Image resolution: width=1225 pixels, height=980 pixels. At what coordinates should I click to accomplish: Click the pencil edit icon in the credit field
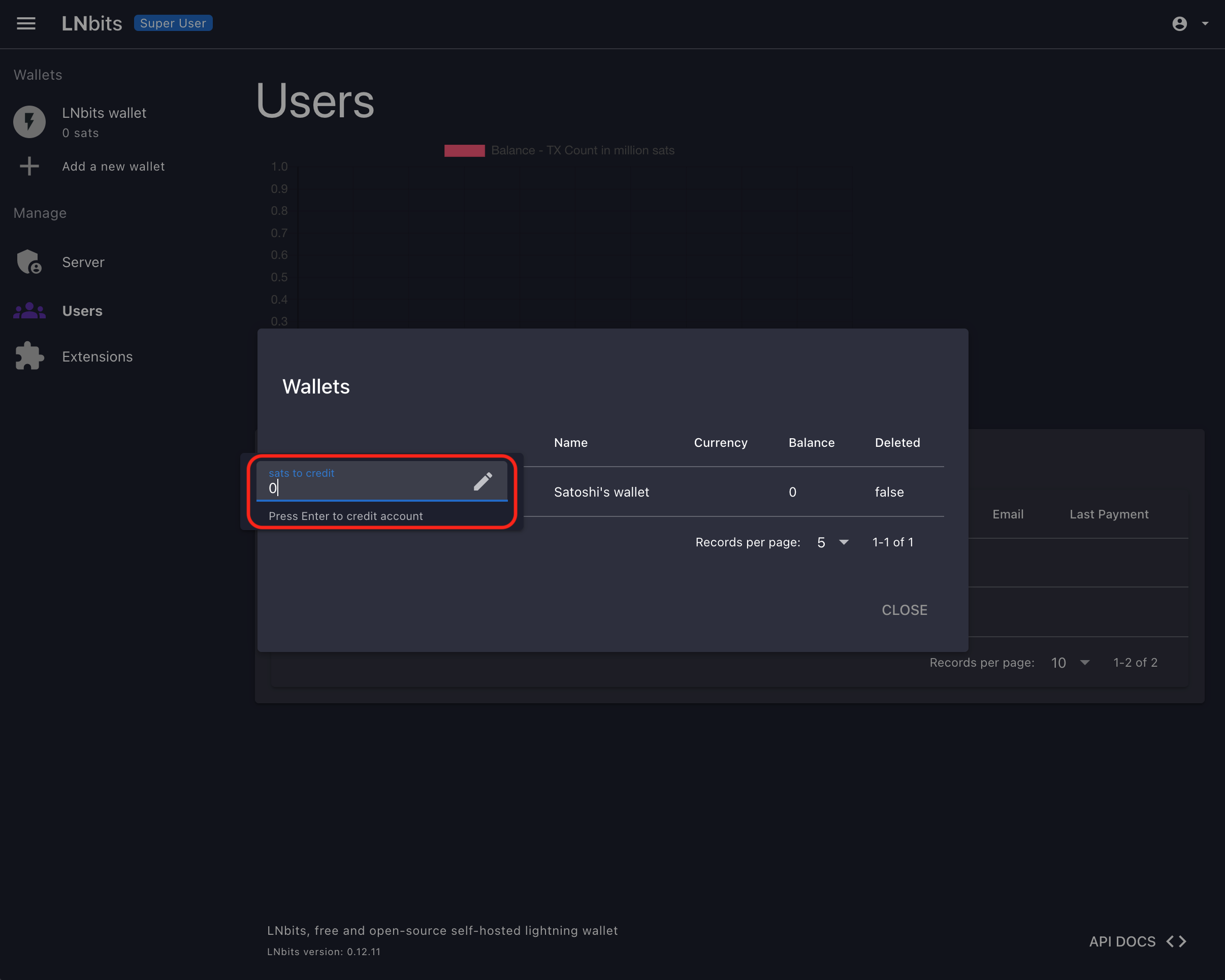point(482,482)
